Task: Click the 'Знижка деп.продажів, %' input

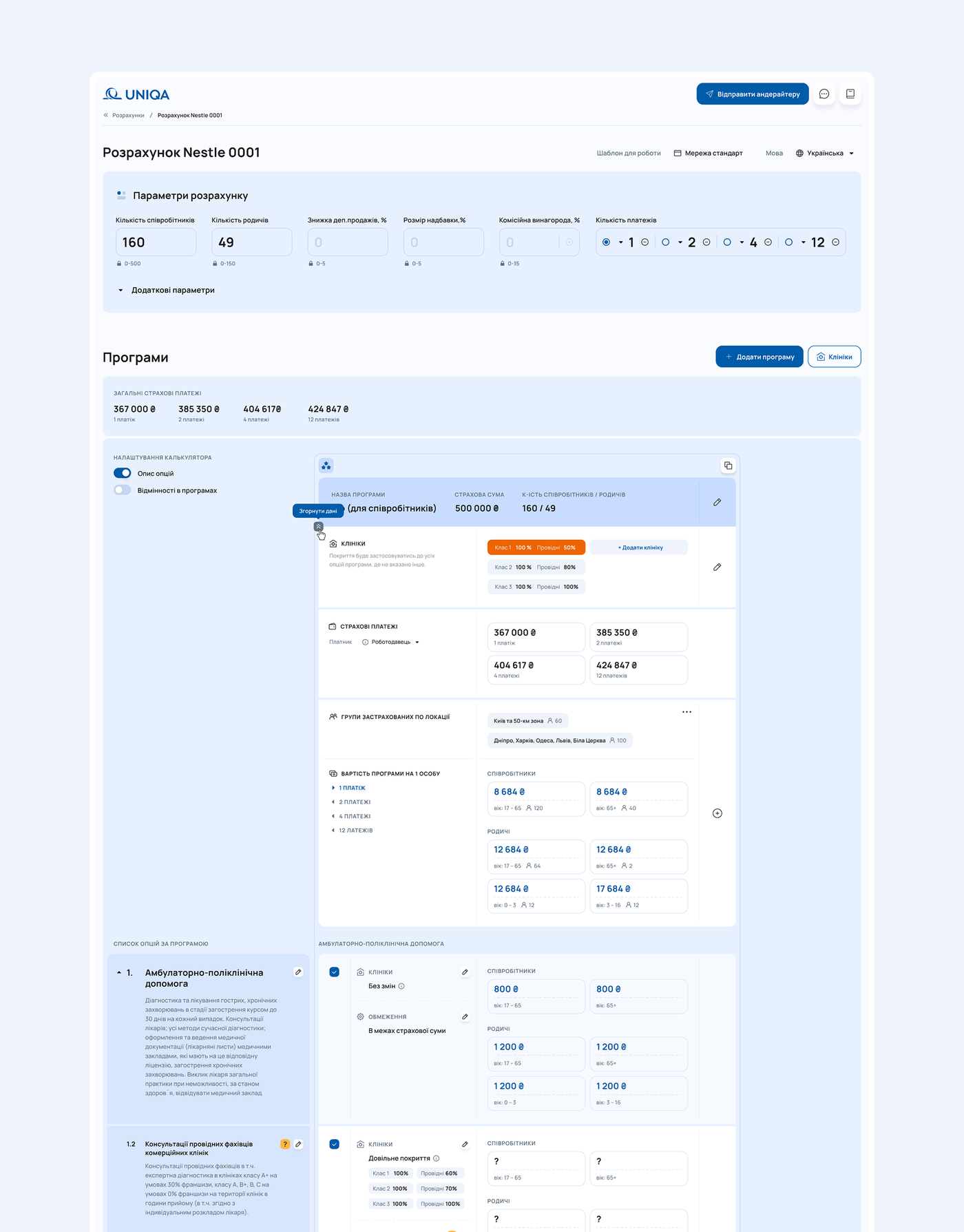Action: [x=348, y=242]
